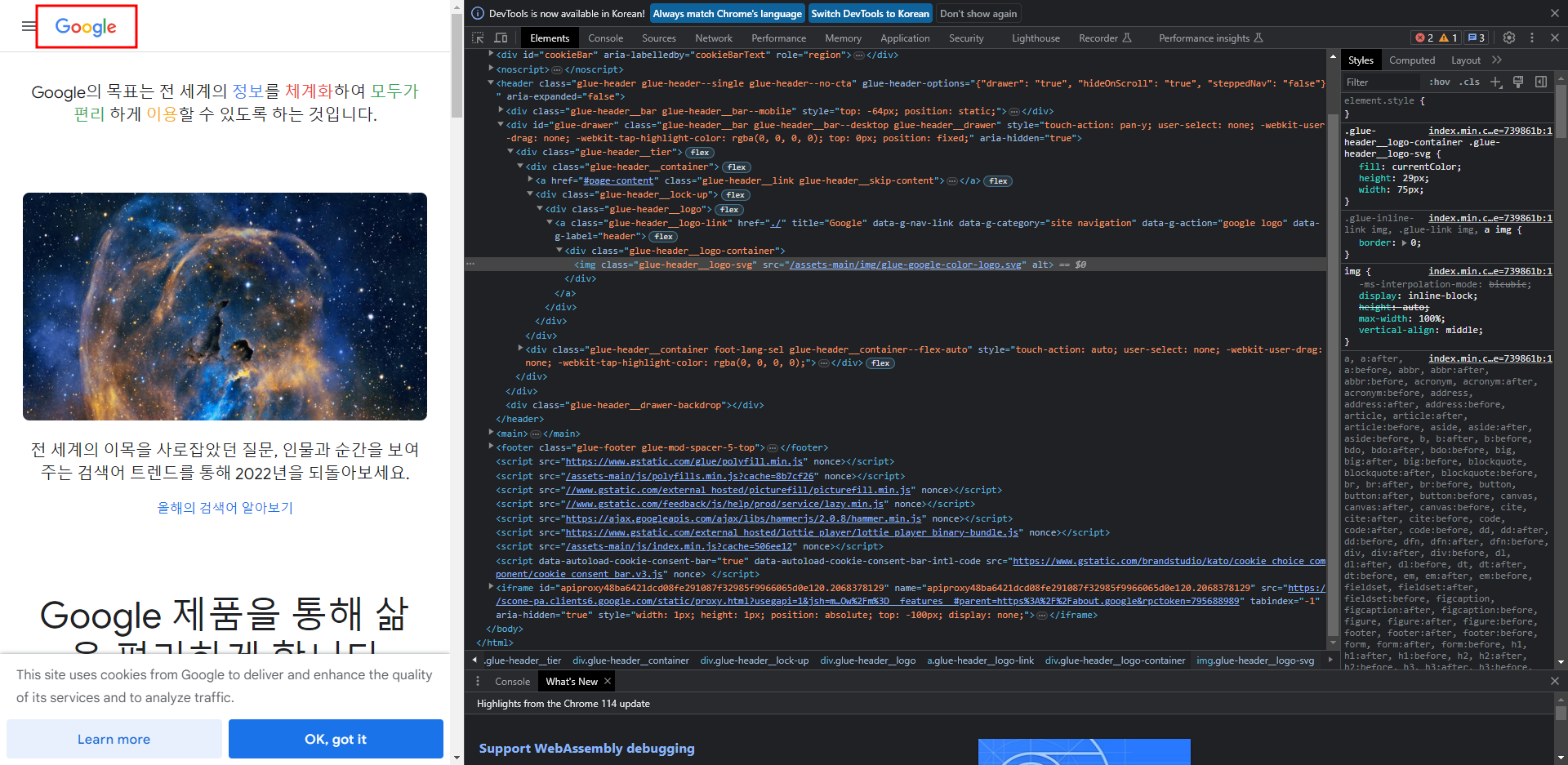
Task: Open the Application tab
Action: click(x=905, y=38)
